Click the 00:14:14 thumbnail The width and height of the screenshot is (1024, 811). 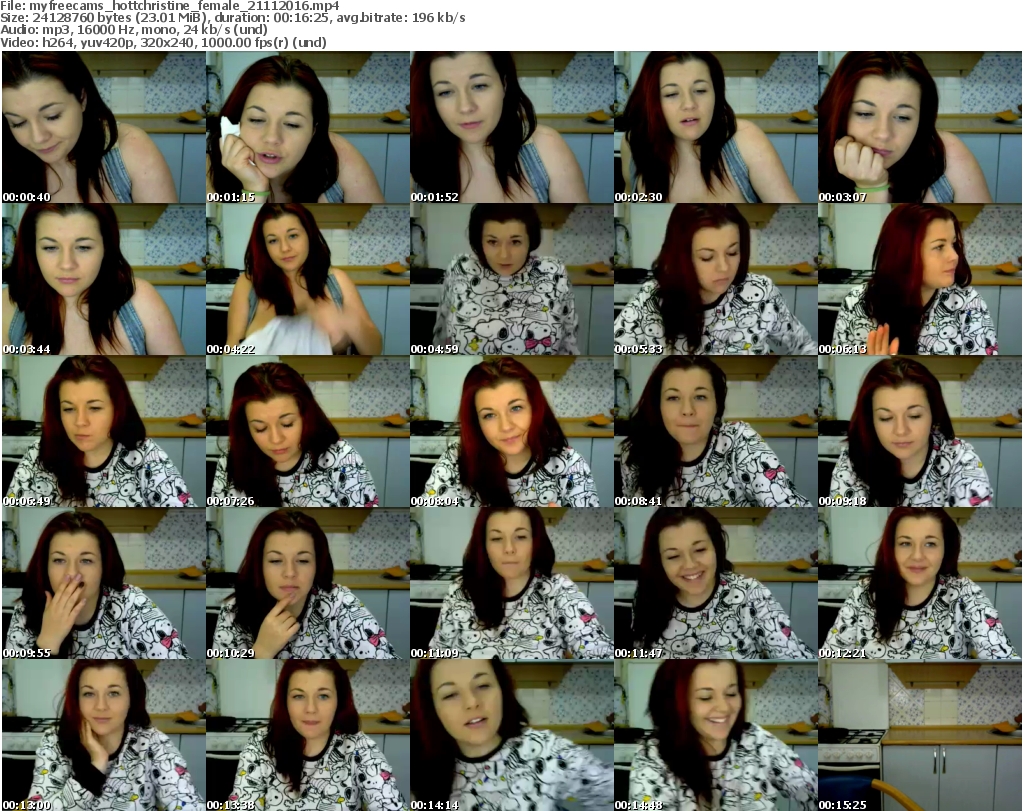pyautogui.click(x=511, y=735)
